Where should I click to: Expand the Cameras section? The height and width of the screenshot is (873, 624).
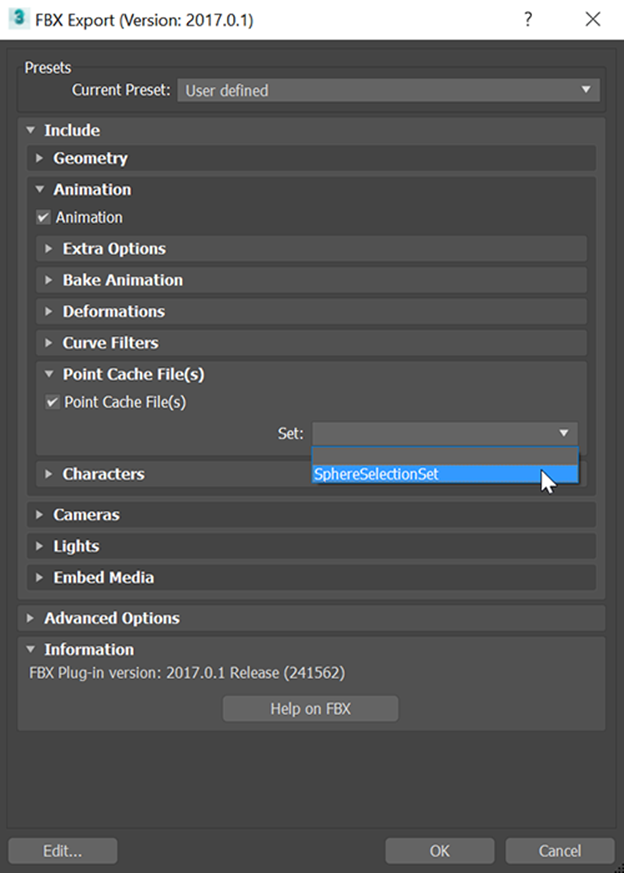tap(311, 514)
